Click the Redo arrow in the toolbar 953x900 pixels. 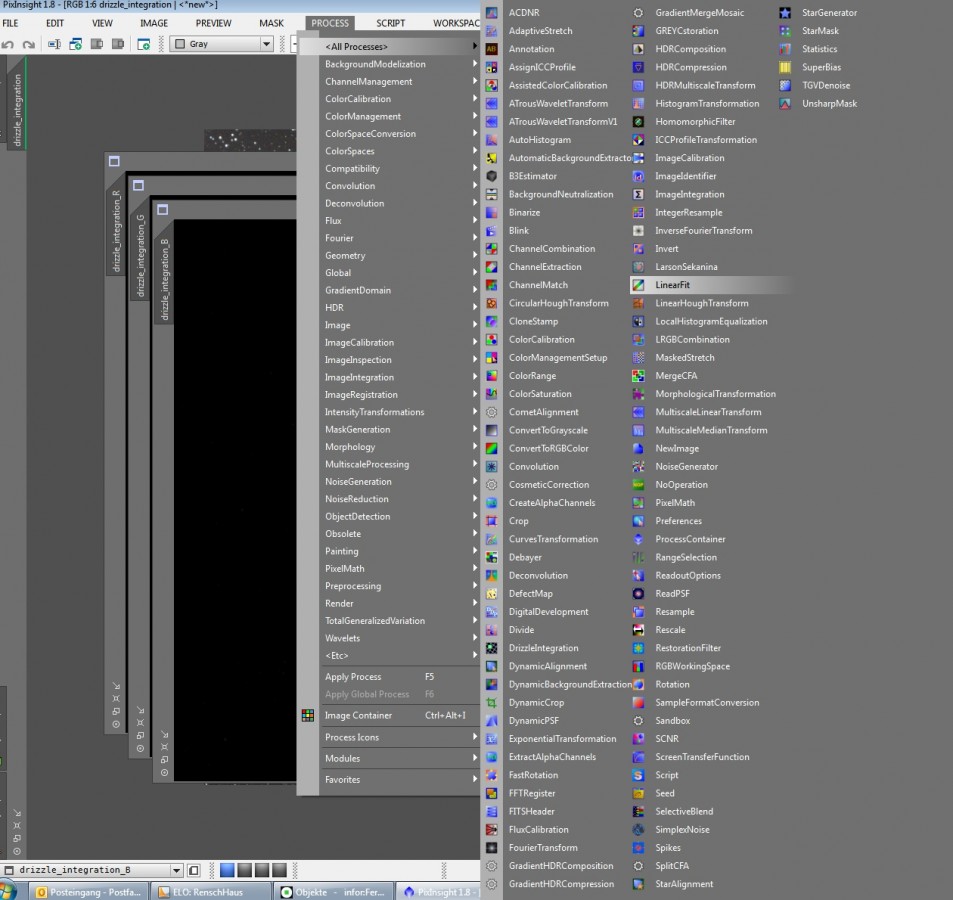click(x=29, y=44)
